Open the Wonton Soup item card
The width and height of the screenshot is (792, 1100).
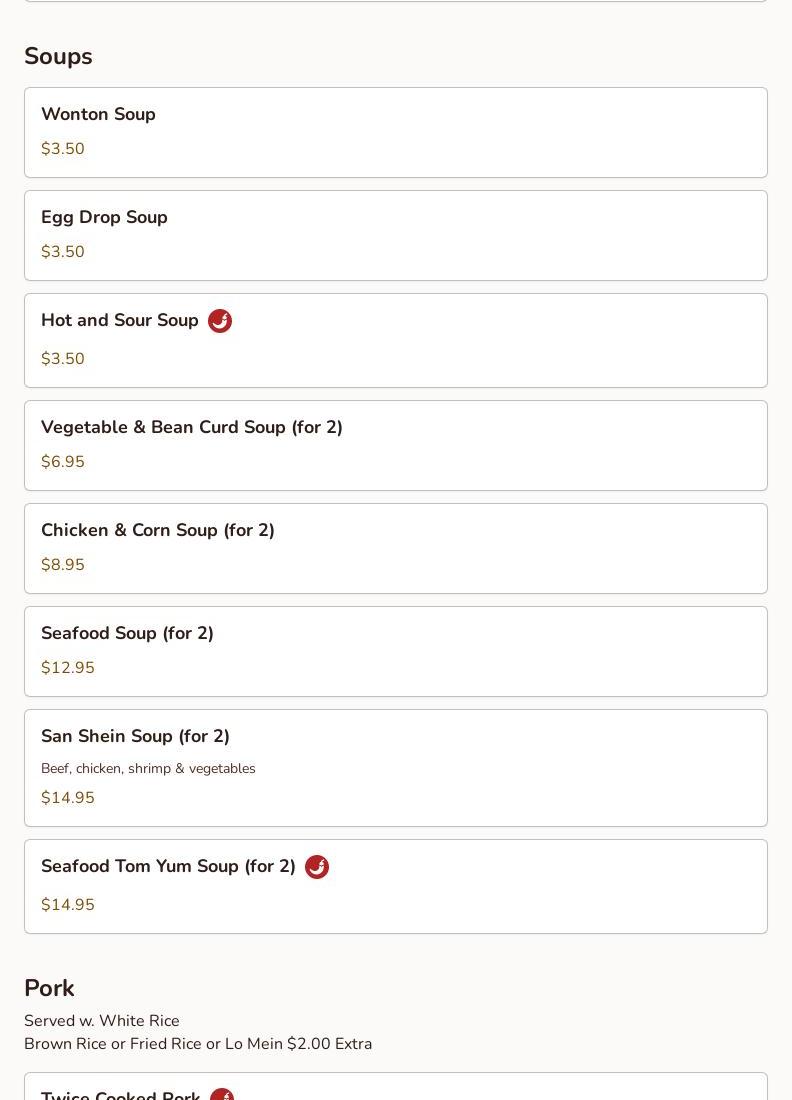pos(396,133)
